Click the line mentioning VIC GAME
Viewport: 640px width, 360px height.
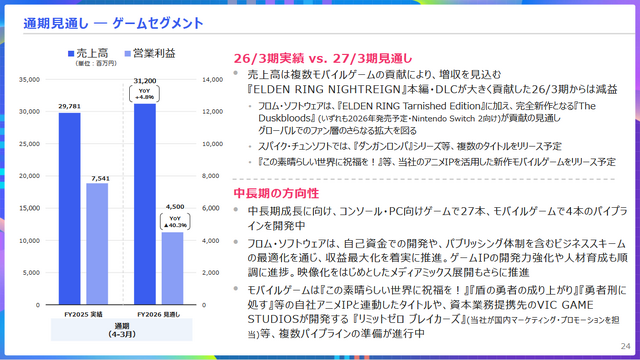click(420, 305)
